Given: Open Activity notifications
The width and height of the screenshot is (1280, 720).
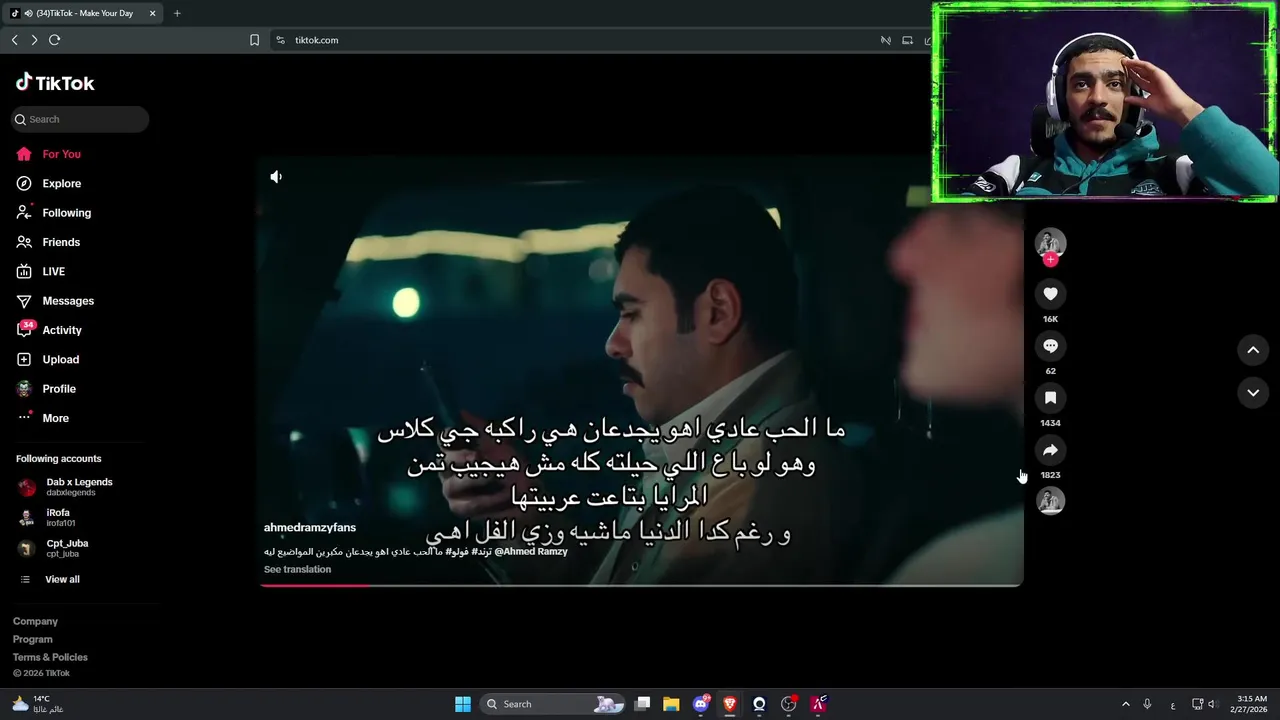Looking at the screenshot, I should pos(49,330).
